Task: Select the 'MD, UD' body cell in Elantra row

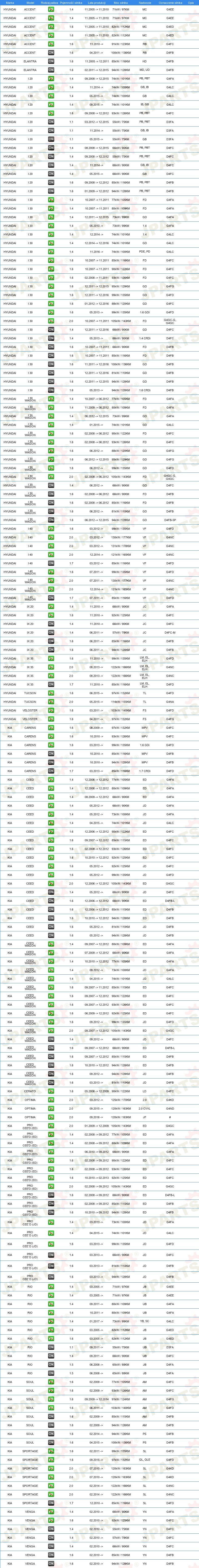Action: pos(144,70)
